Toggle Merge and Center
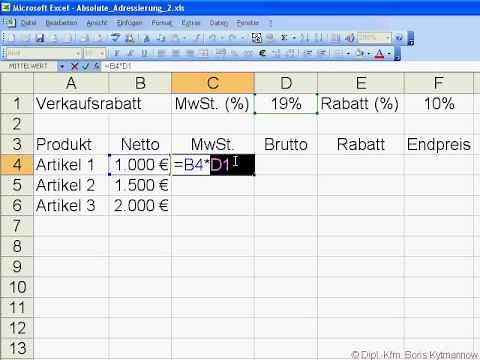480x360 pixels. [204, 53]
